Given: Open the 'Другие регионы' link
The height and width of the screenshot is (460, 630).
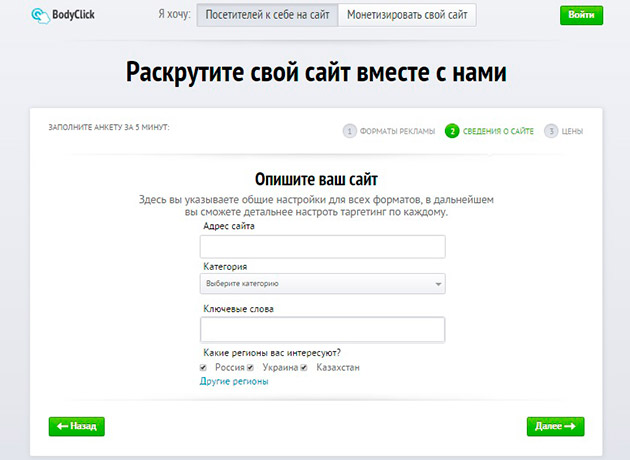Looking at the screenshot, I should pyautogui.click(x=234, y=381).
